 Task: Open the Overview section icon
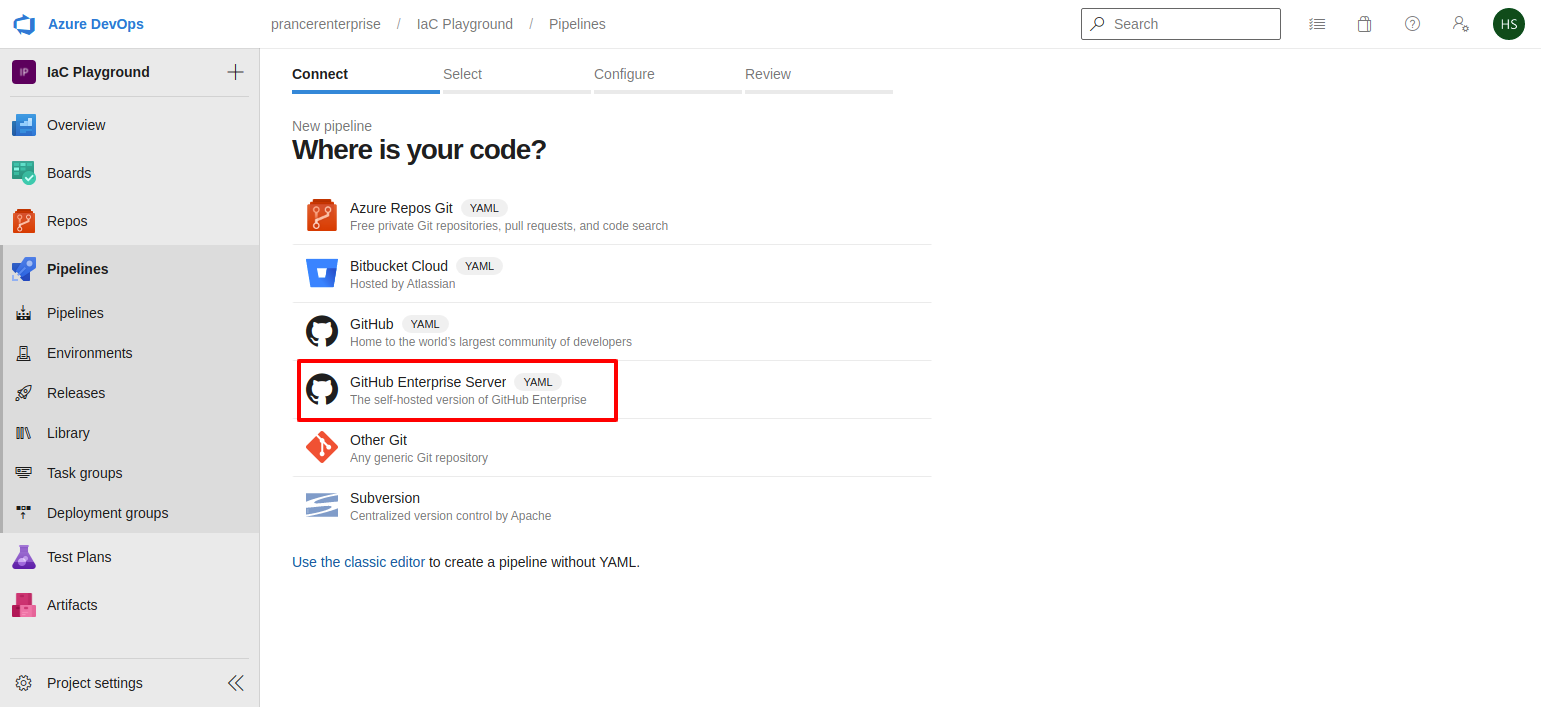tap(24, 125)
